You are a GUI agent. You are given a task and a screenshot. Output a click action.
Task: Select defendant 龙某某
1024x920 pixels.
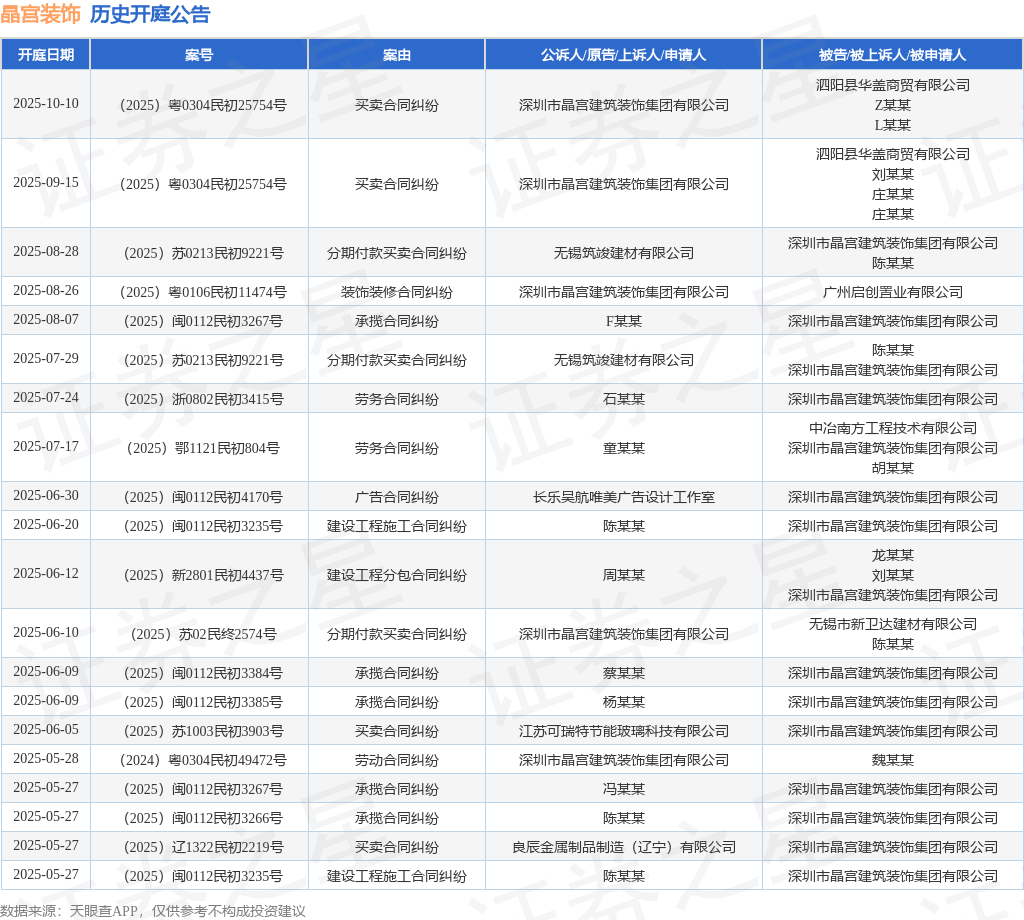click(892, 556)
